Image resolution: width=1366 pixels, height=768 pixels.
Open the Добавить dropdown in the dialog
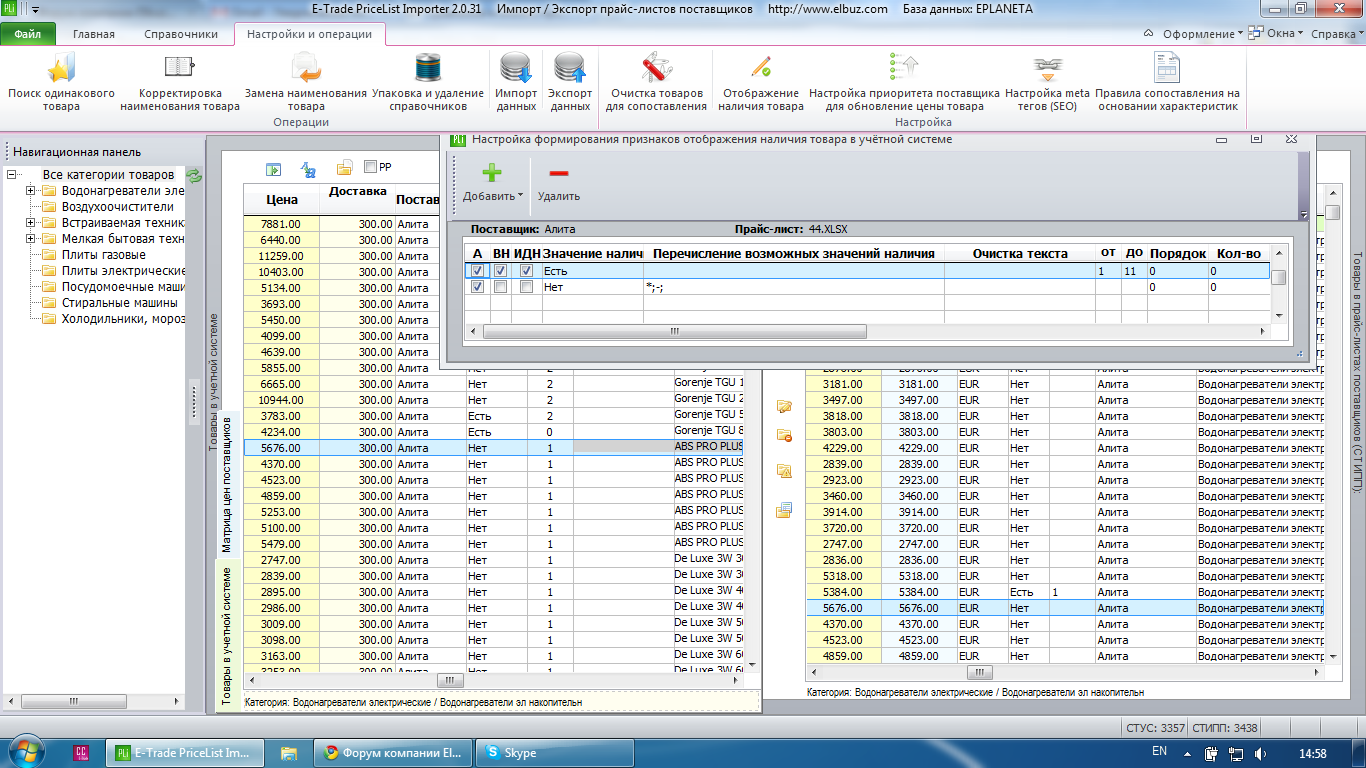tap(492, 182)
